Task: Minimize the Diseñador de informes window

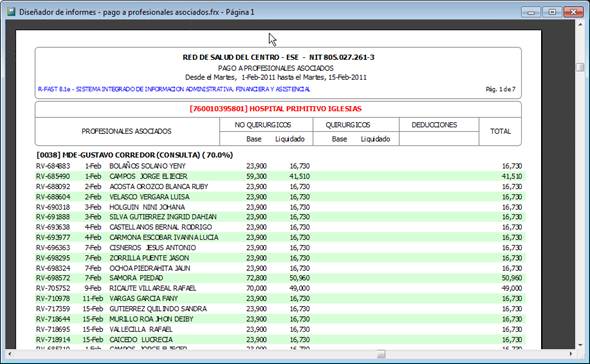Action: tap(531, 12)
